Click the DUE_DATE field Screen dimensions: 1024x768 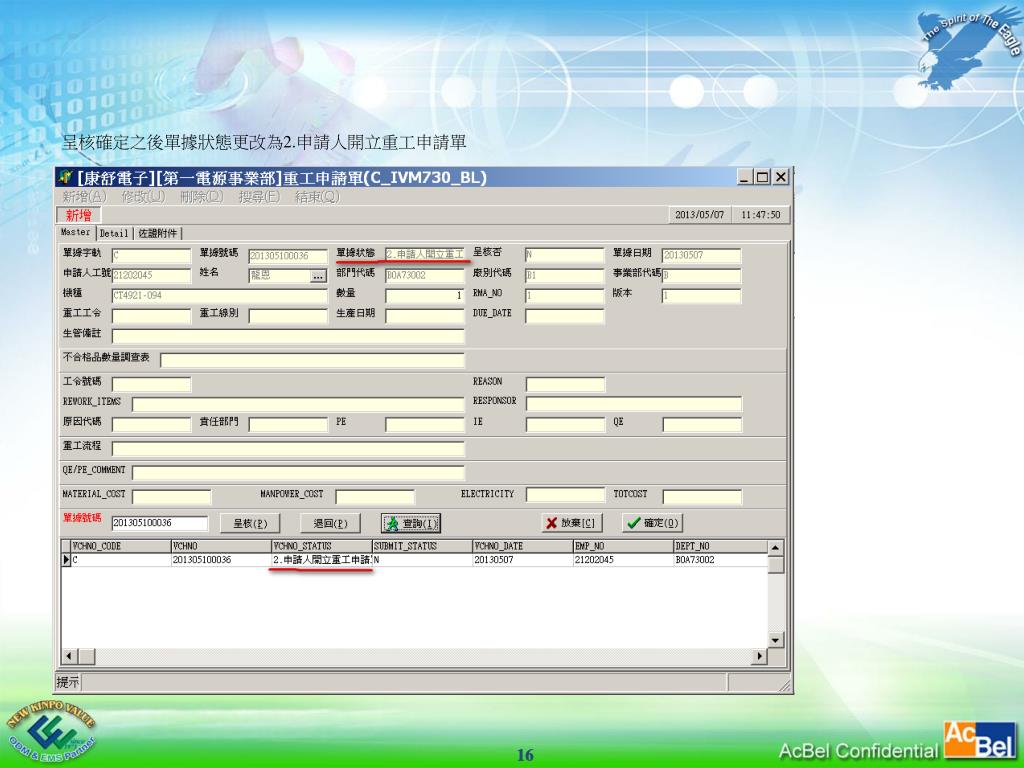point(565,316)
